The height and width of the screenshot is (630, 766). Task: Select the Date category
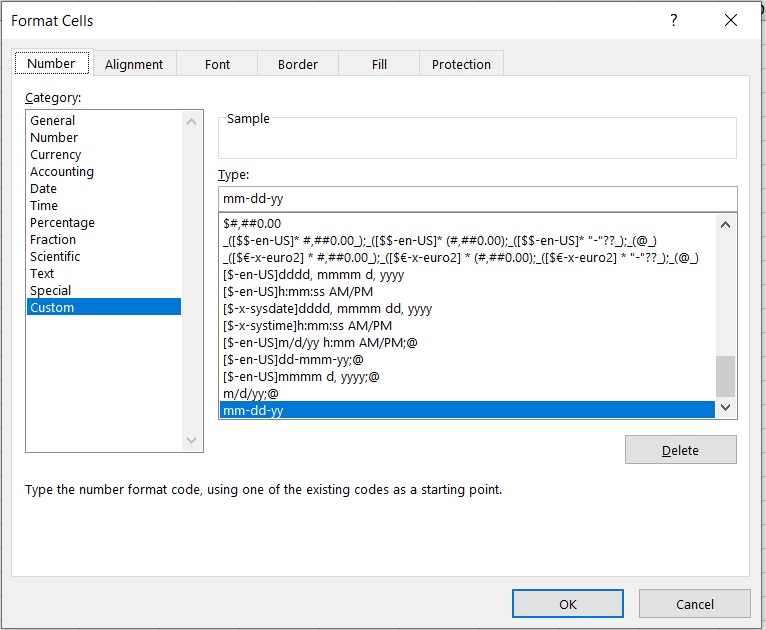coord(104,189)
